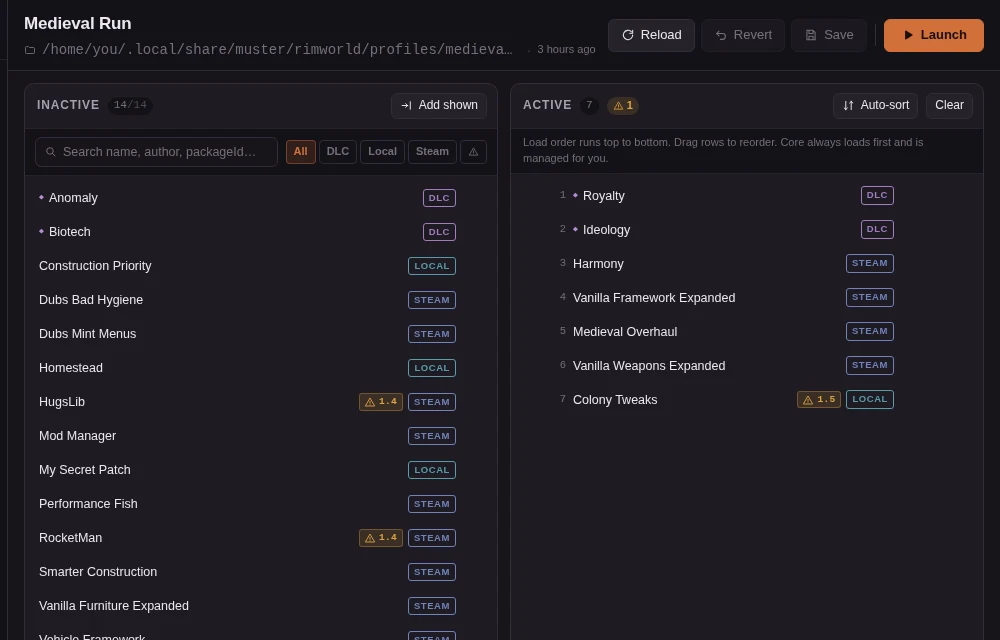Click the active warnings count badge
The width and height of the screenshot is (1000, 640).
tap(623, 105)
